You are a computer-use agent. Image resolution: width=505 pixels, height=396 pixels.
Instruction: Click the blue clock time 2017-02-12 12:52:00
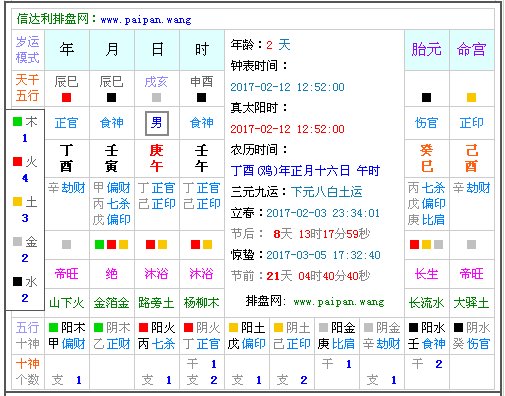point(287,87)
